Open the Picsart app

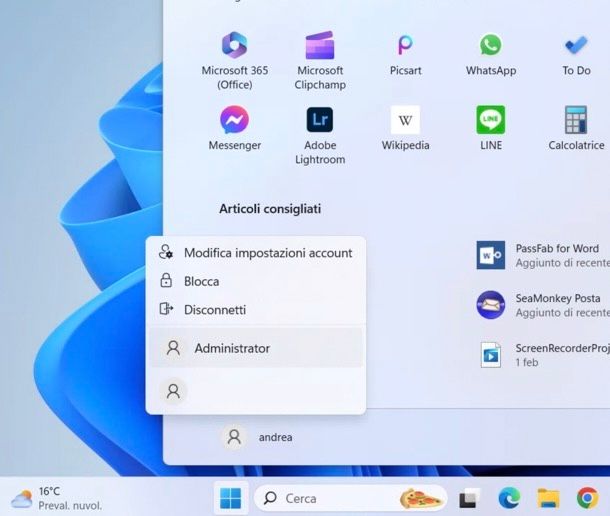click(x=405, y=54)
